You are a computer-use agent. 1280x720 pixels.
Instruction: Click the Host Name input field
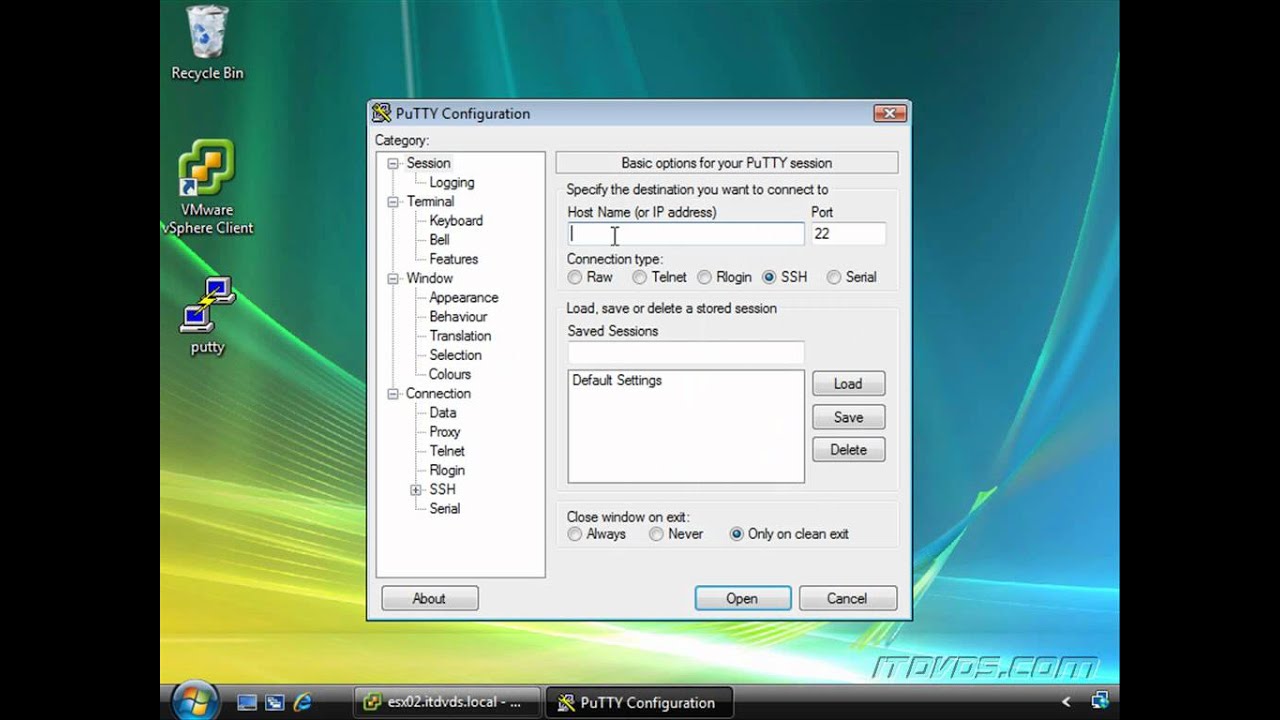click(685, 233)
